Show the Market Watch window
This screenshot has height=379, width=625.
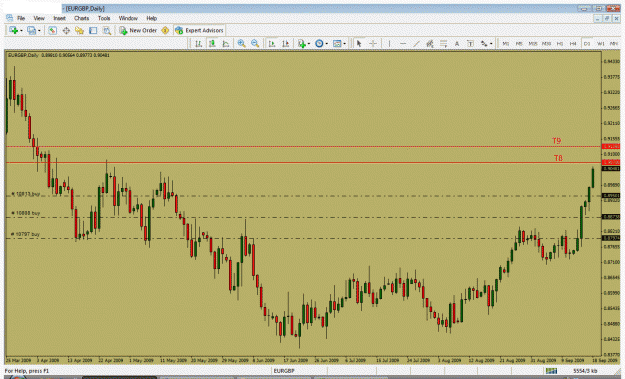52,30
